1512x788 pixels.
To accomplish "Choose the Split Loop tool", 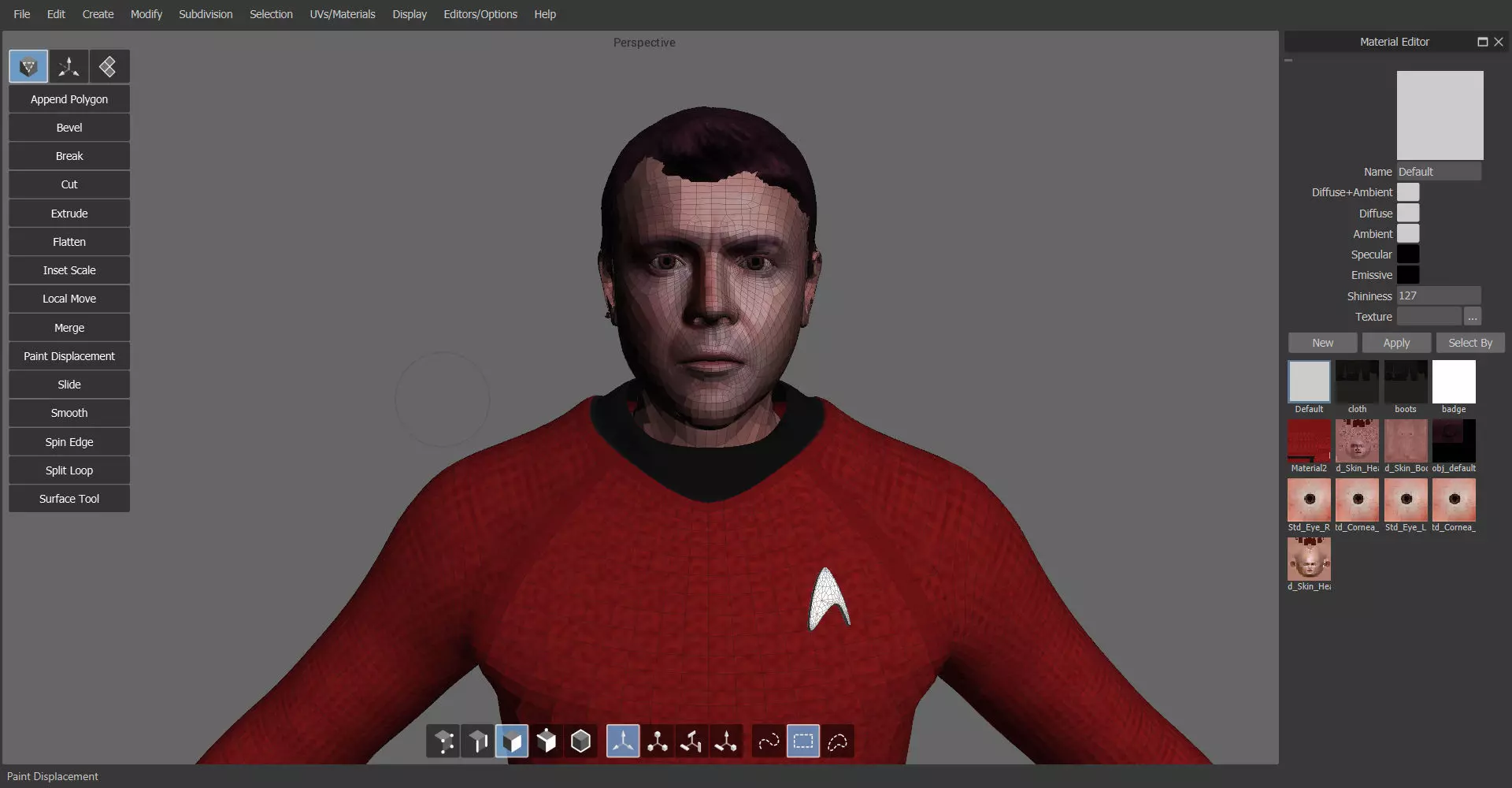I will coord(69,470).
